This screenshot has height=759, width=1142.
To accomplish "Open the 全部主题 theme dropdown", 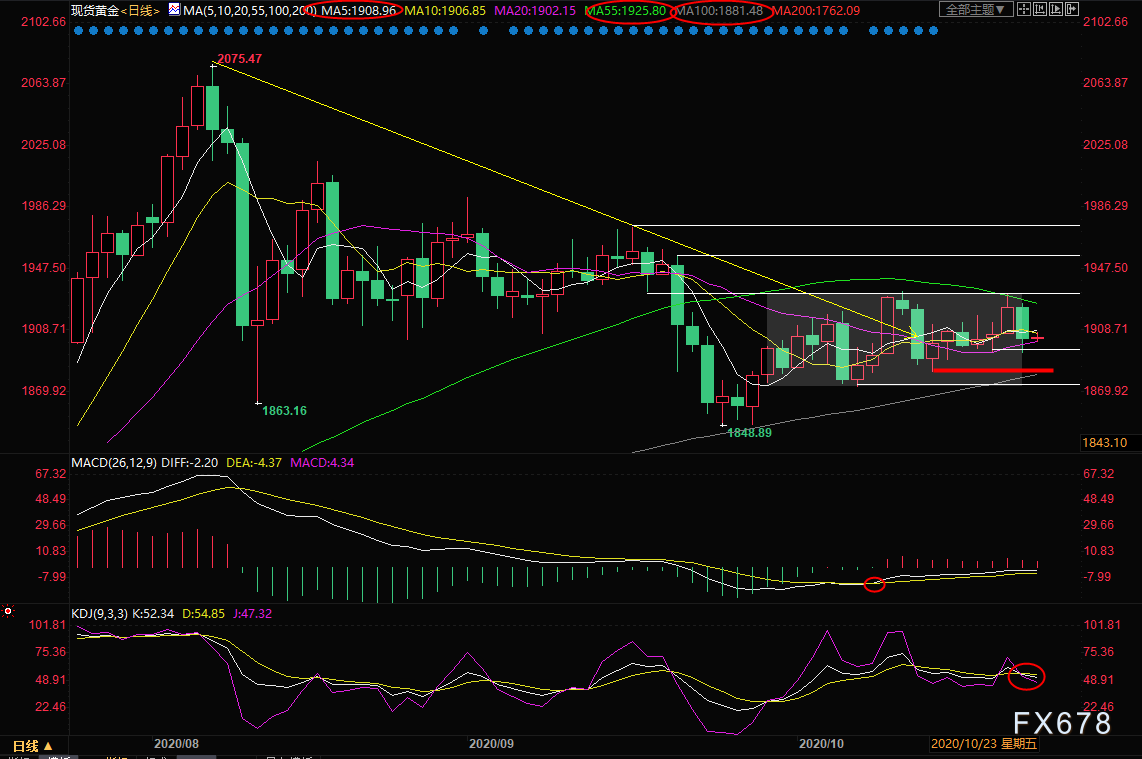I will coord(975,9).
